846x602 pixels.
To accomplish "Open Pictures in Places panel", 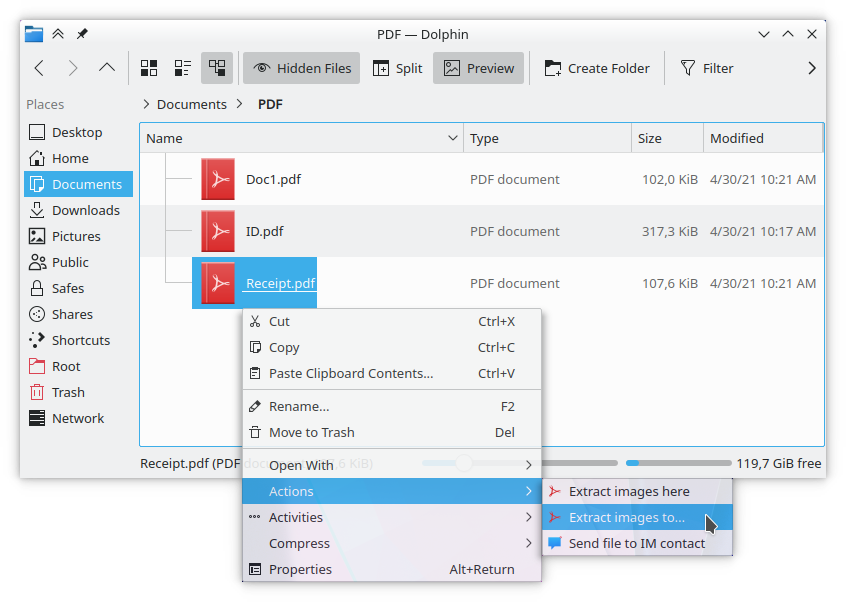I will 78,236.
